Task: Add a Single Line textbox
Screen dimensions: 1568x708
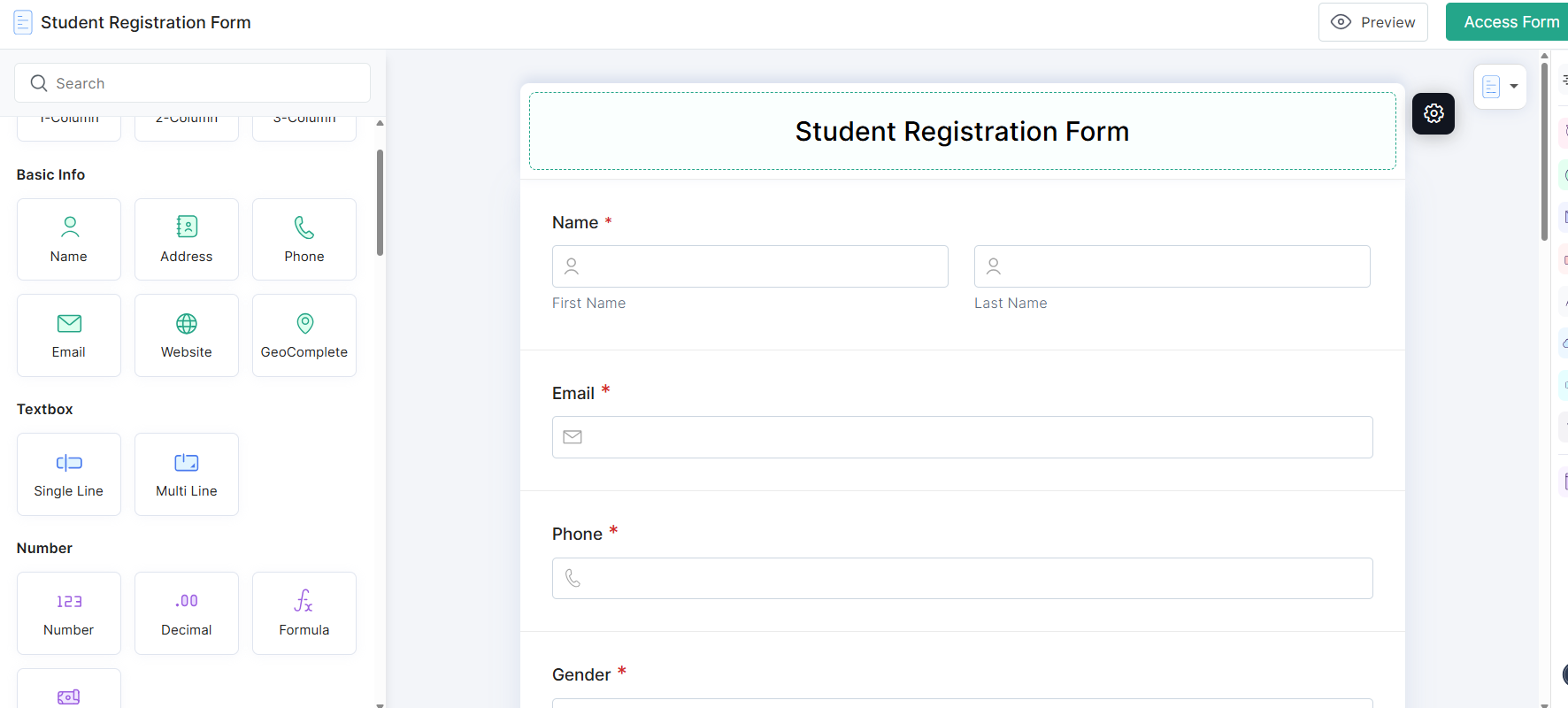Action: click(69, 474)
